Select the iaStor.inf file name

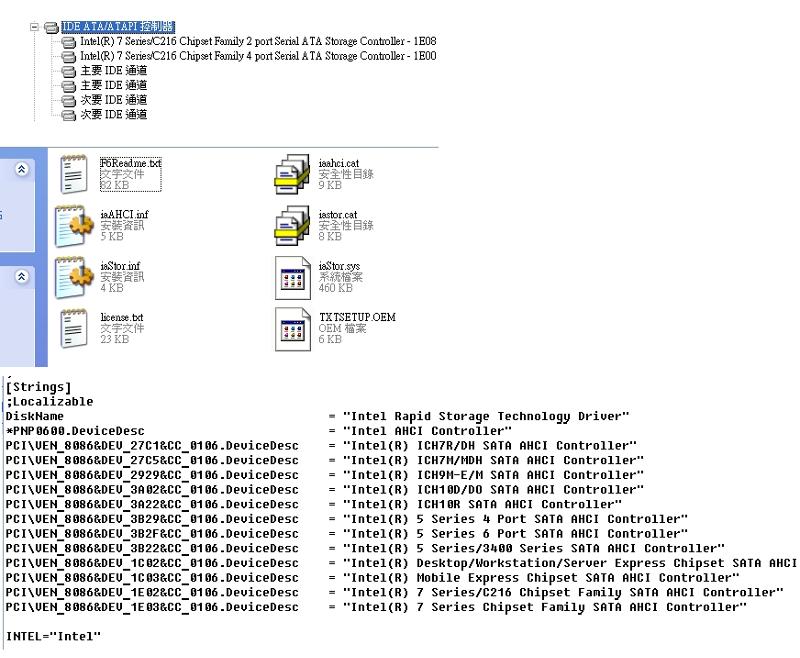pyautogui.click(x=120, y=266)
